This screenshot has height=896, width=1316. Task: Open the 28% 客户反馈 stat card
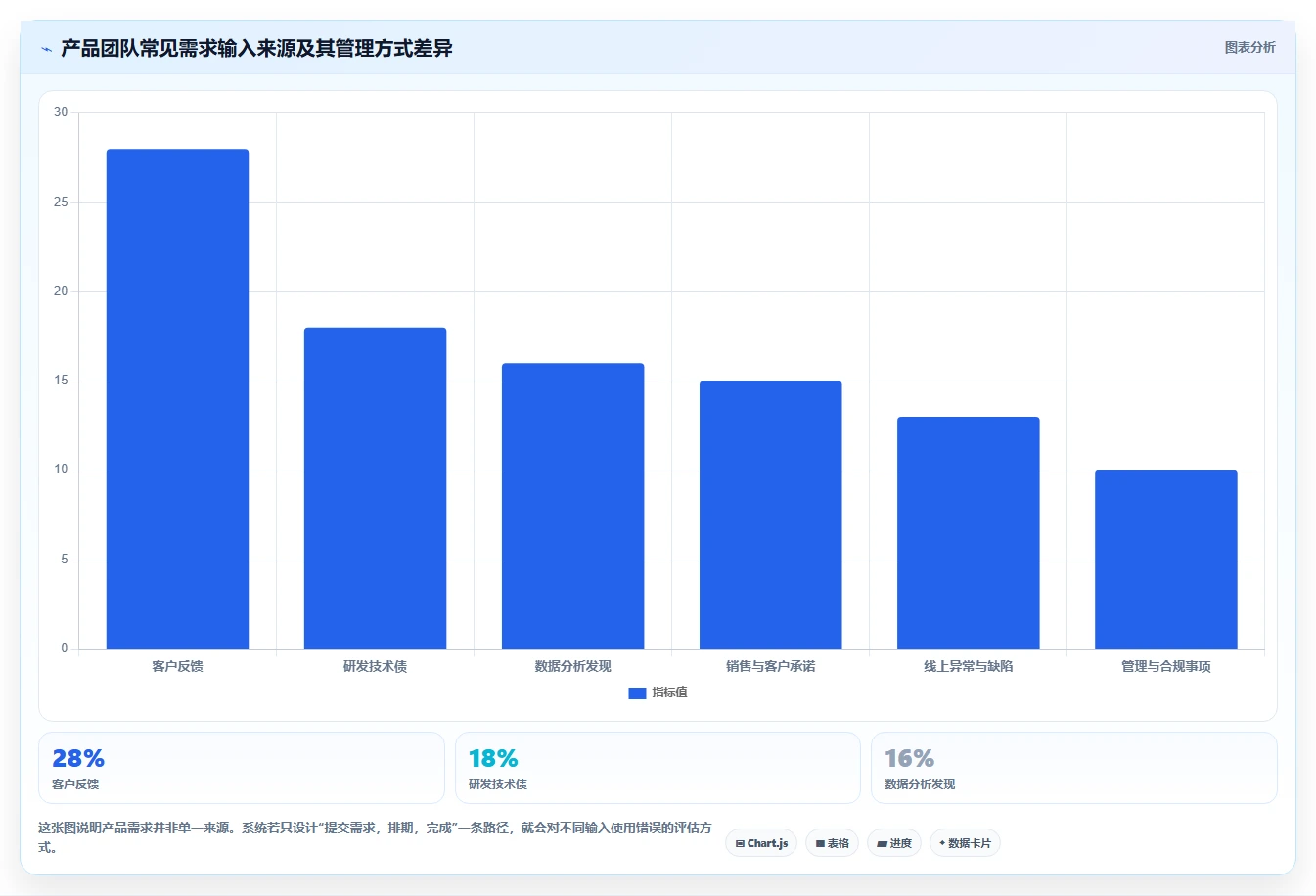(x=242, y=768)
